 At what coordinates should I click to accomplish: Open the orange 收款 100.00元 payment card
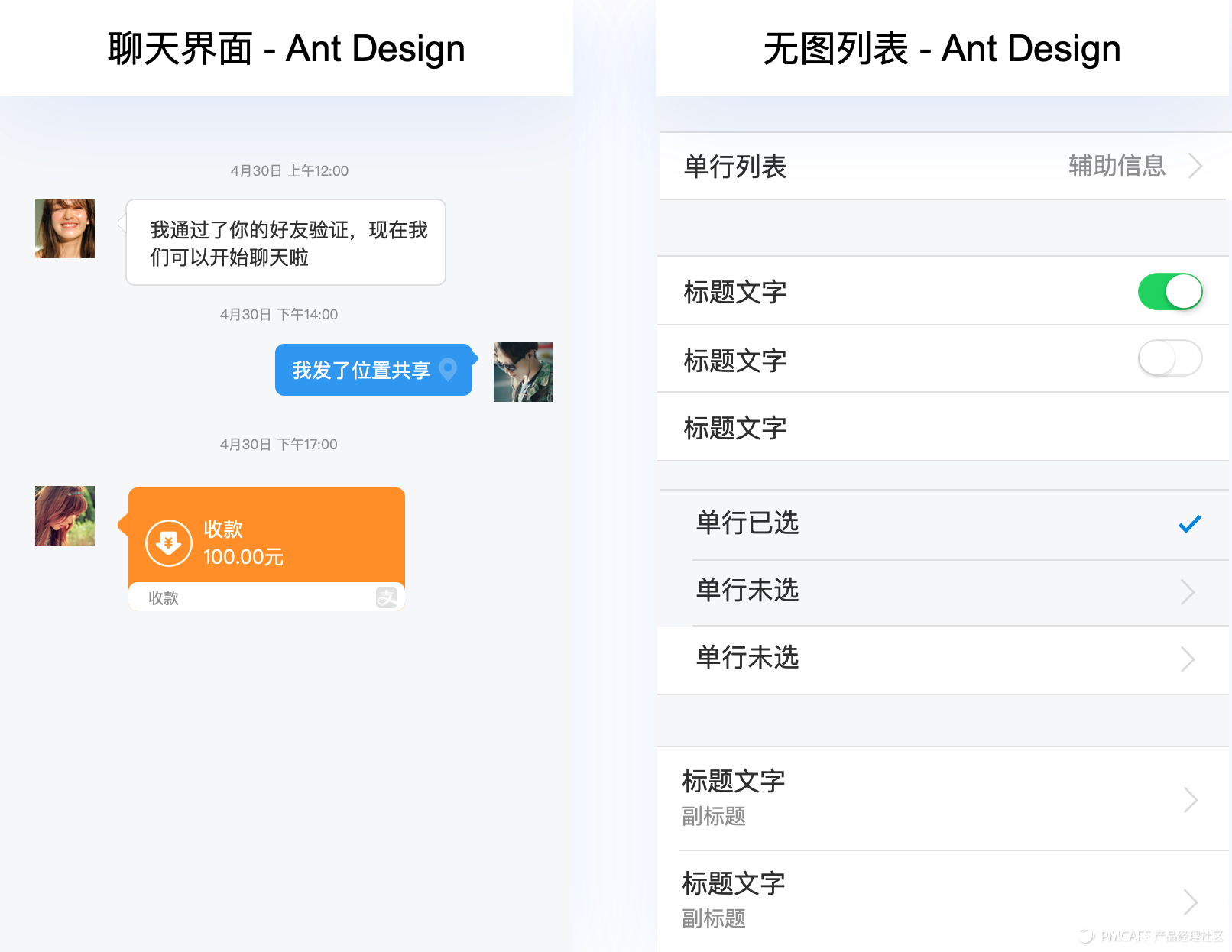[x=265, y=549]
